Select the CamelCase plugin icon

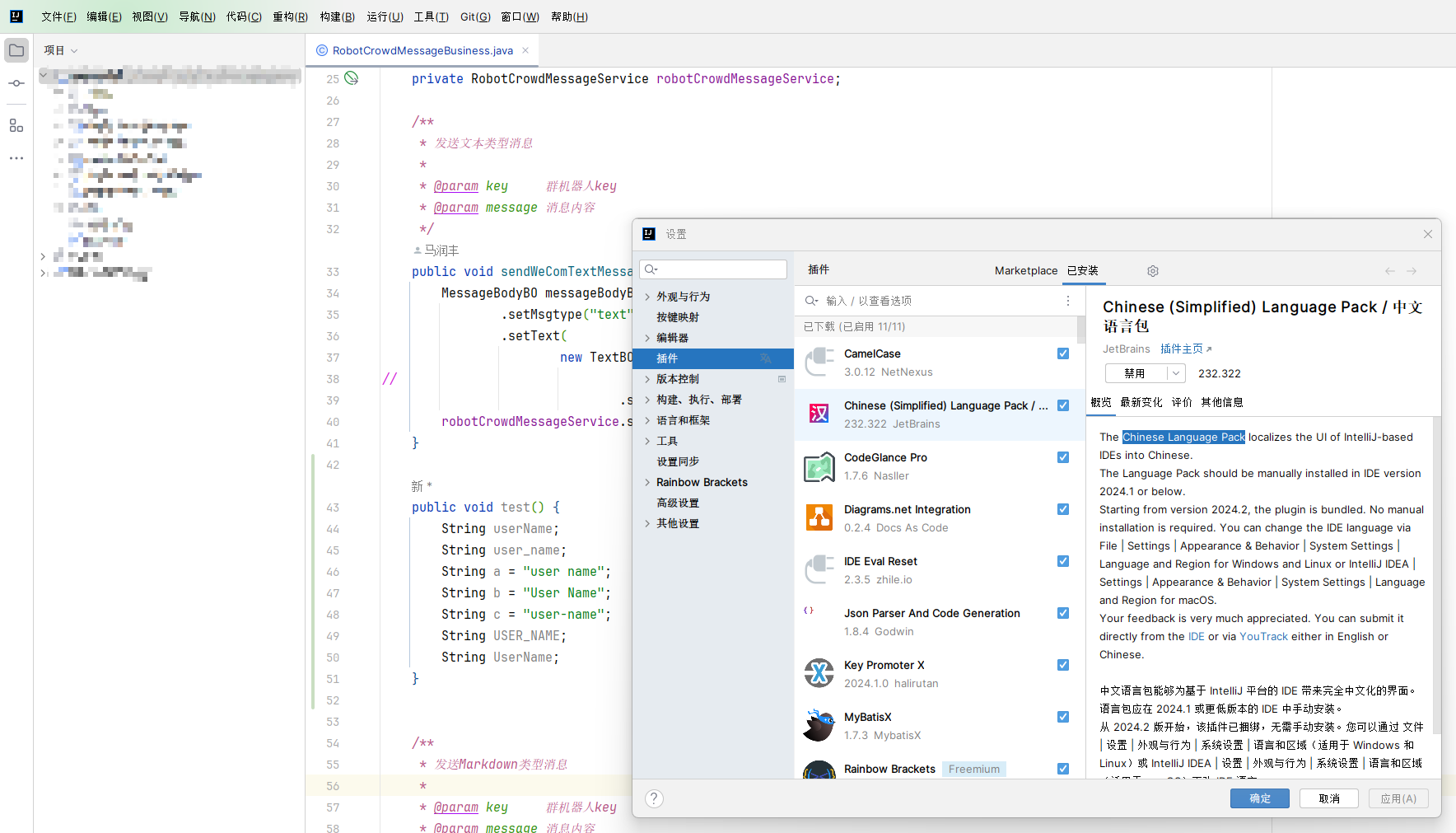[x=819, y=363]
